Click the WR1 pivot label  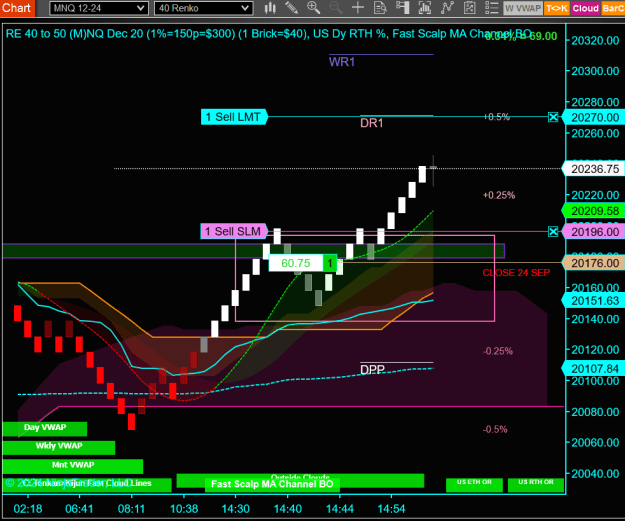(342, 62)
